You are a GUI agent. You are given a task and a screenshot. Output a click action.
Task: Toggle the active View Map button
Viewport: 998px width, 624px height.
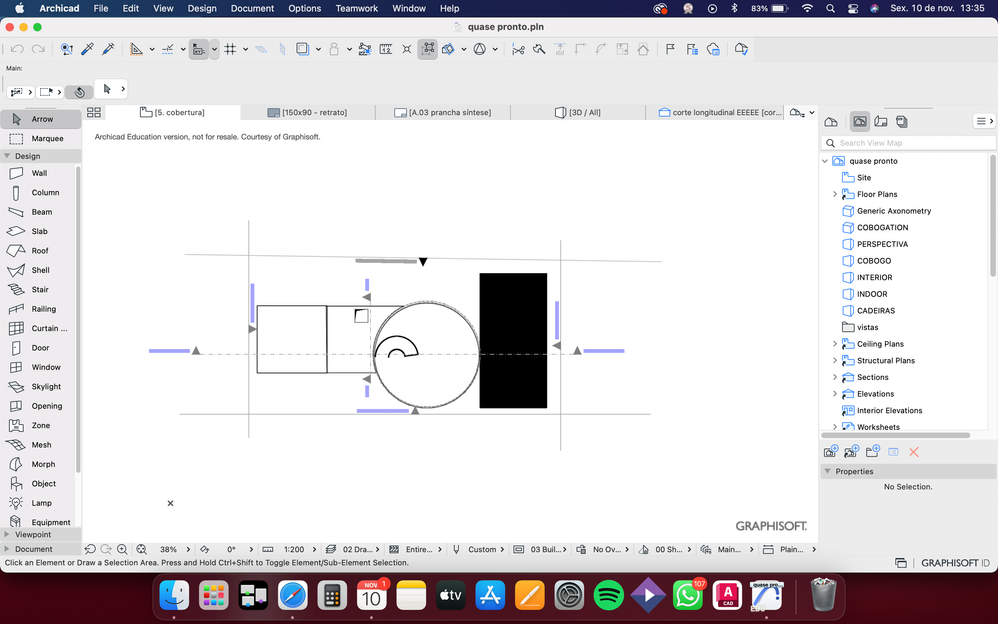[x=860, y=121]
